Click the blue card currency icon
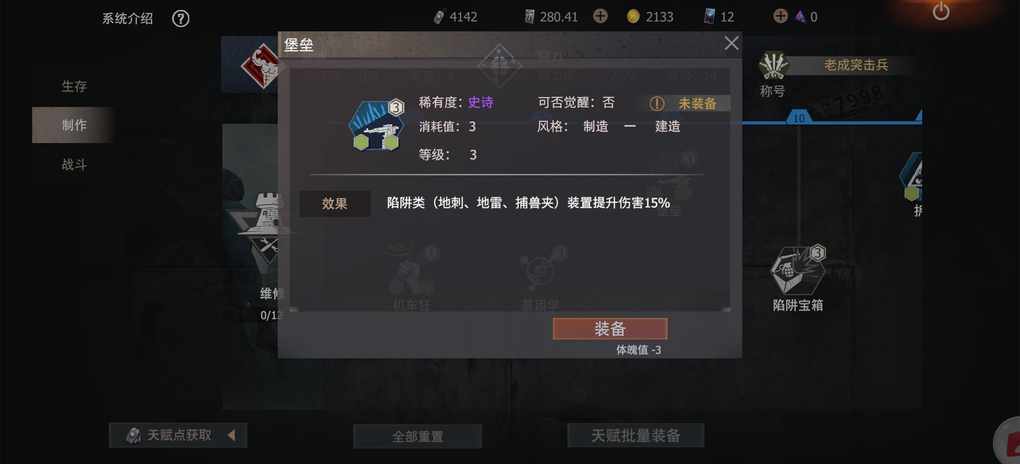Image resolution: width=1020 pixels, height=464 pixels. 709,17
